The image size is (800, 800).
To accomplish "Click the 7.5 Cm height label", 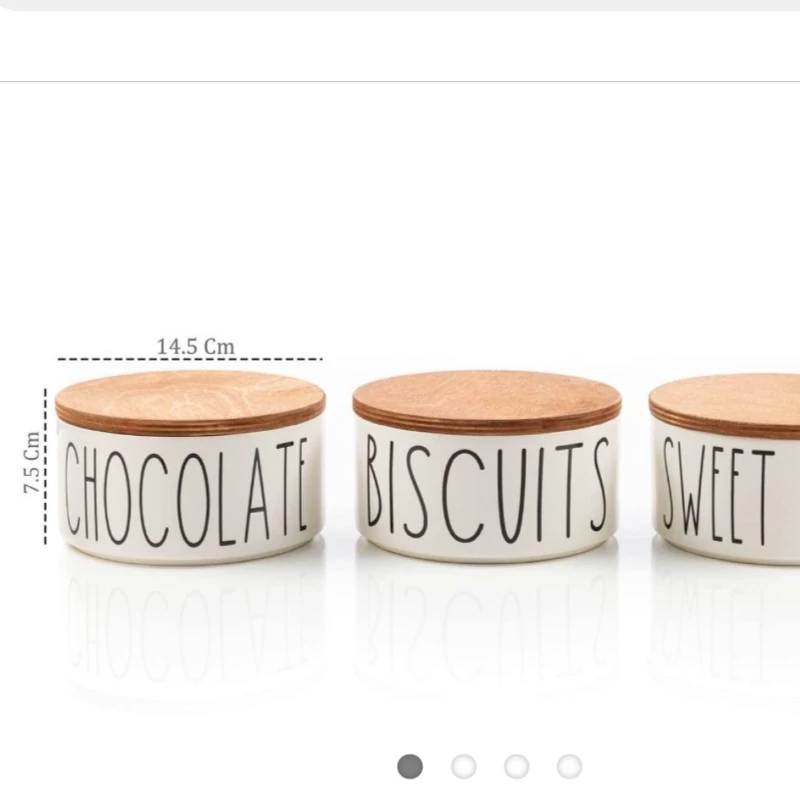I will pyautogui.click(x=32, y=462).
